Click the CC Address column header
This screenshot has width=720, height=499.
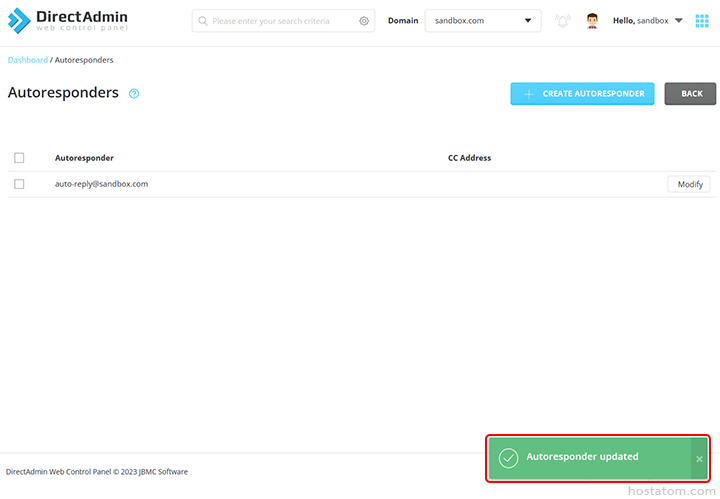click(469, 158)
